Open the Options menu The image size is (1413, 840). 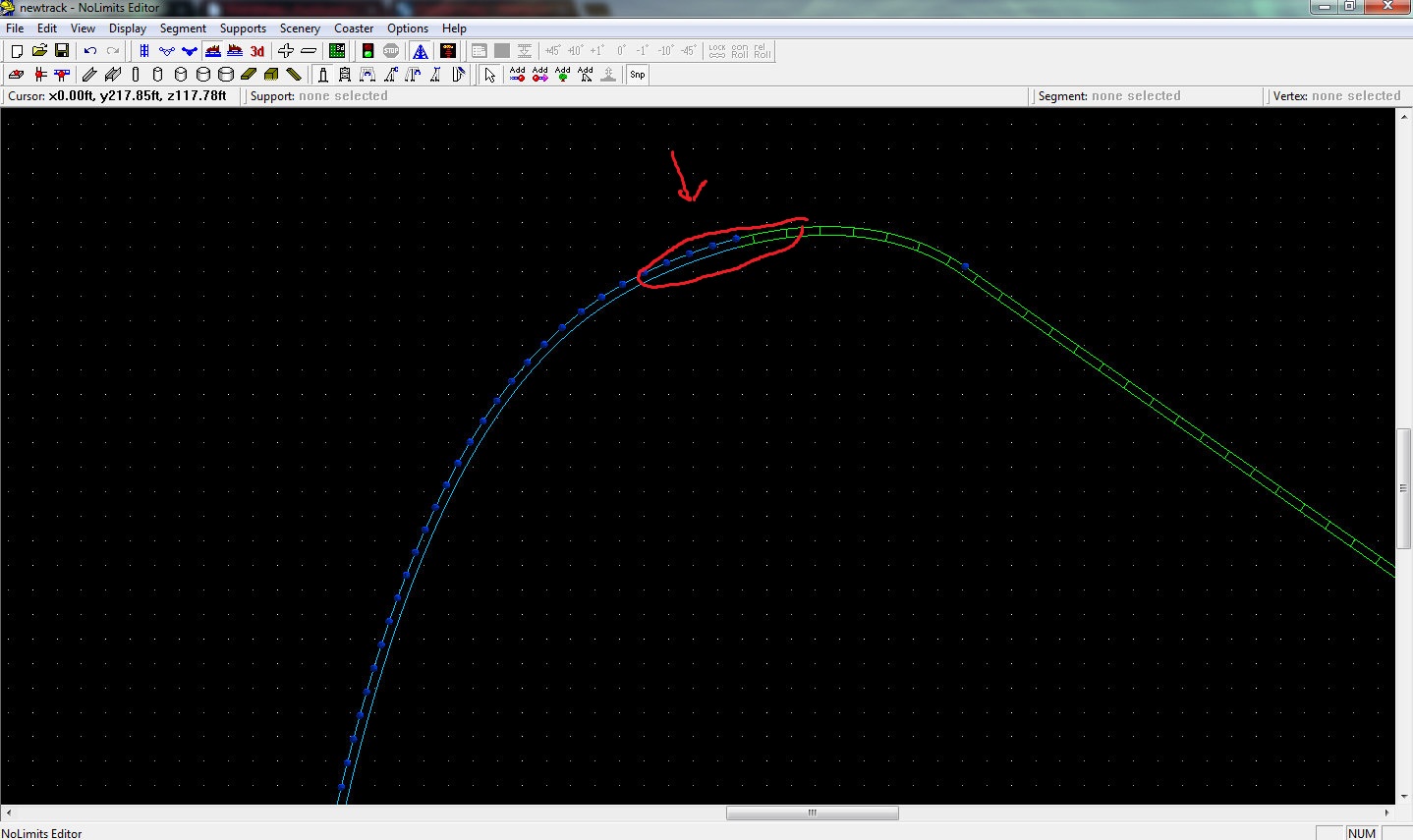[408, 28]
